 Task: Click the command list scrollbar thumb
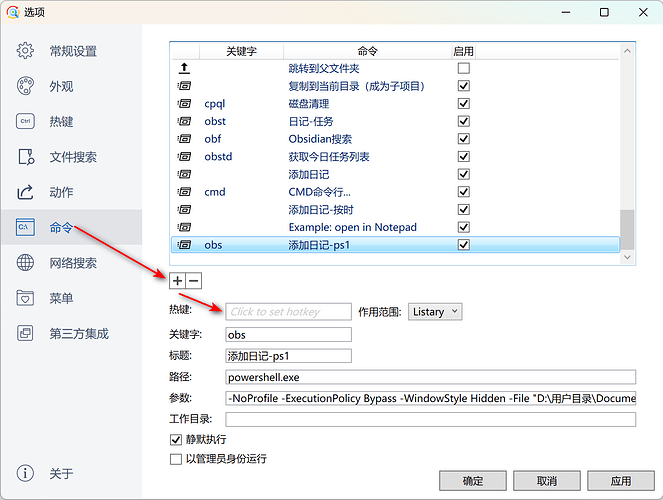click(627, 230)
